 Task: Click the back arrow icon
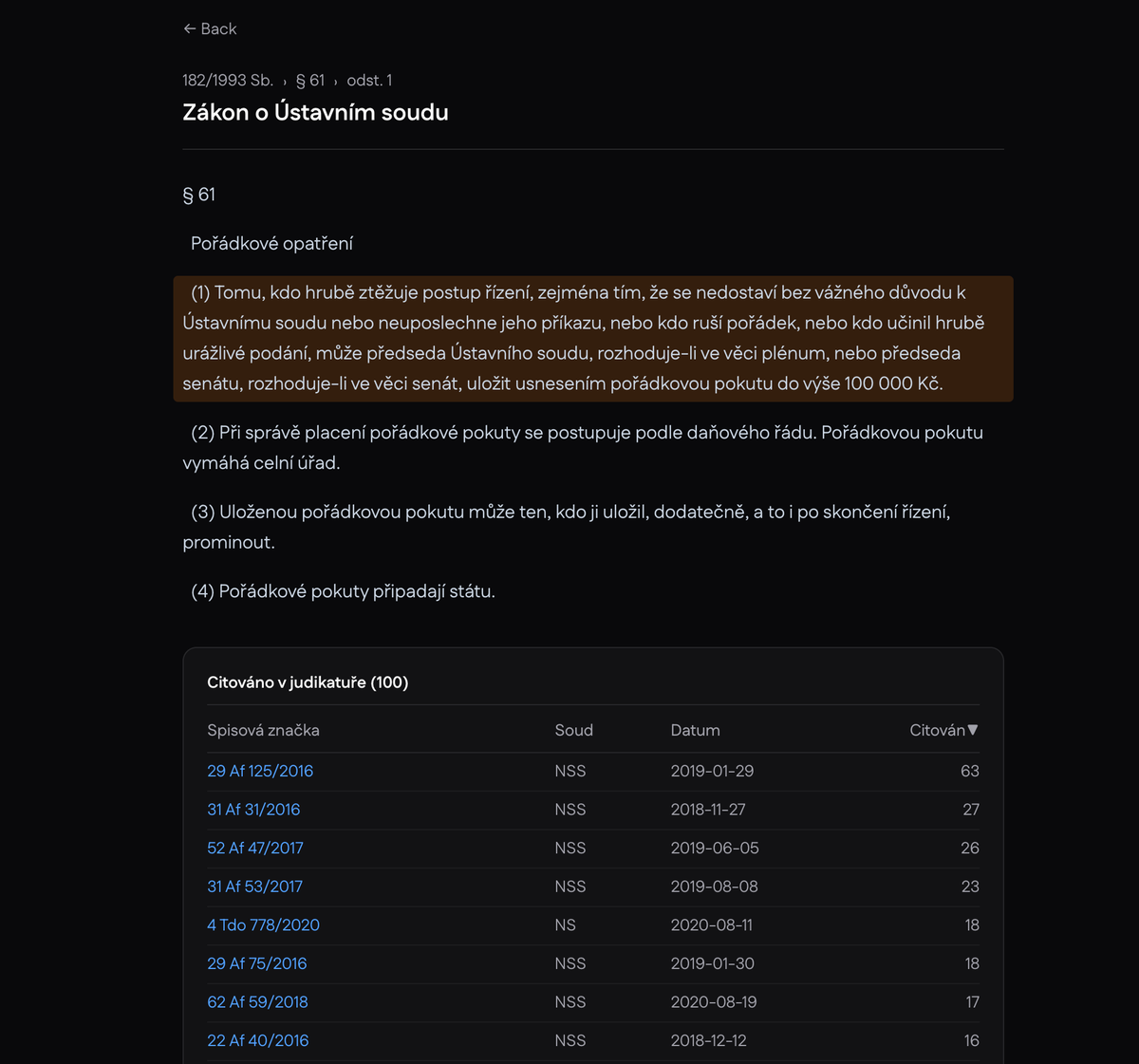189,28
